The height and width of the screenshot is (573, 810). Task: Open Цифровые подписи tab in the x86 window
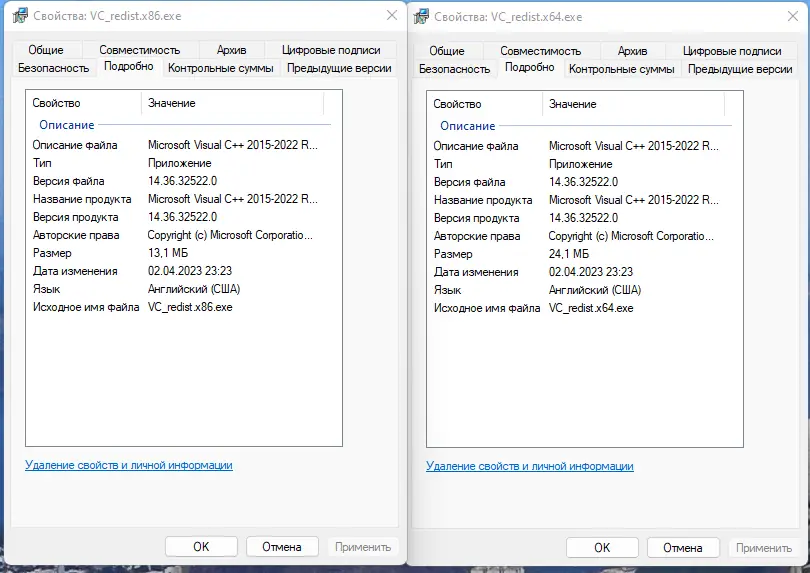pyautogui.click(x=331, y=50)
